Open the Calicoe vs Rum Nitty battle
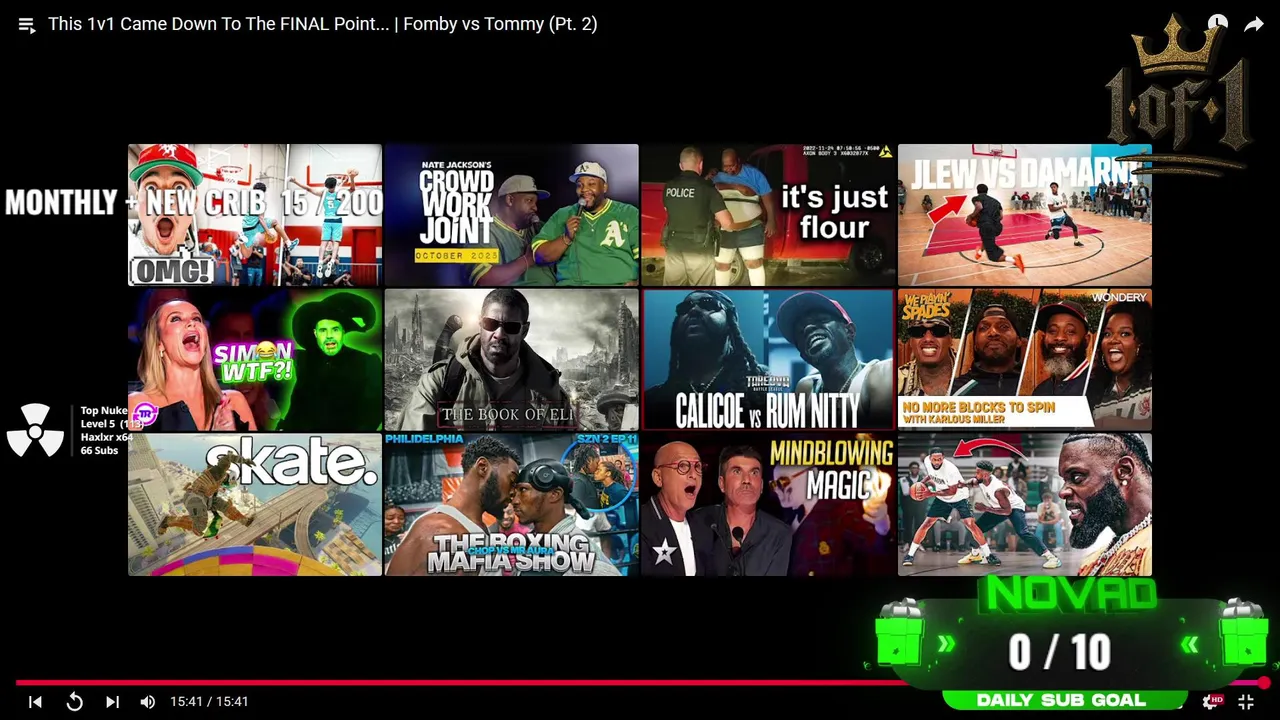The width and height of the screenshot is (1280, 720). 768,360
